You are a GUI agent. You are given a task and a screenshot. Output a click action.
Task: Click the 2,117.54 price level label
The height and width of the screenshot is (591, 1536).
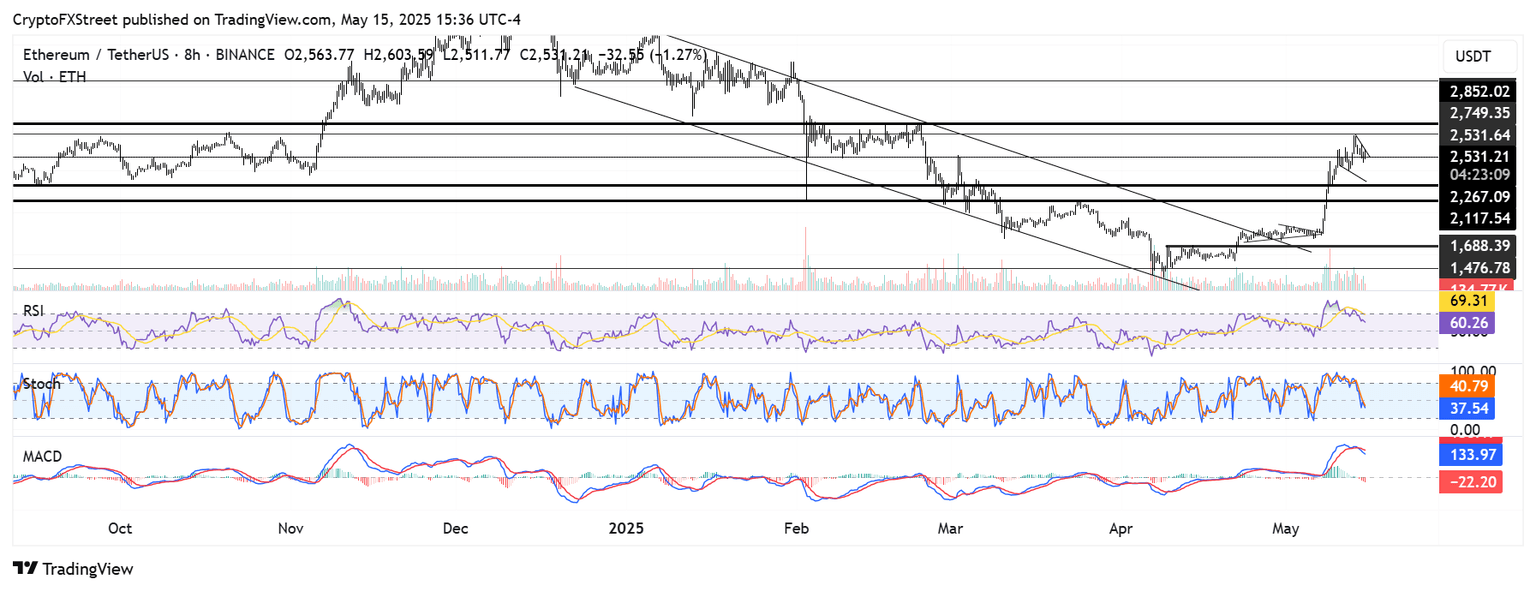[x=1477, y=217]
